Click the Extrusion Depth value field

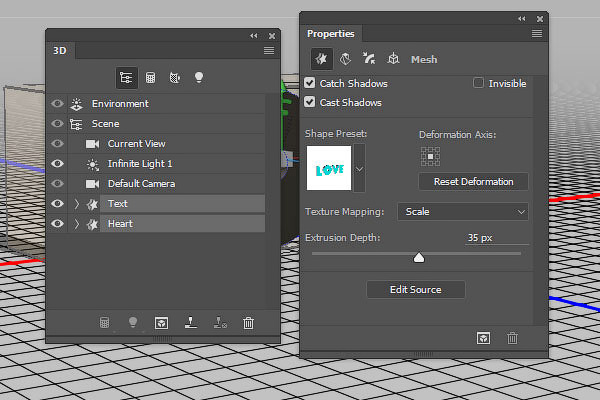click(x=497, y=238)
